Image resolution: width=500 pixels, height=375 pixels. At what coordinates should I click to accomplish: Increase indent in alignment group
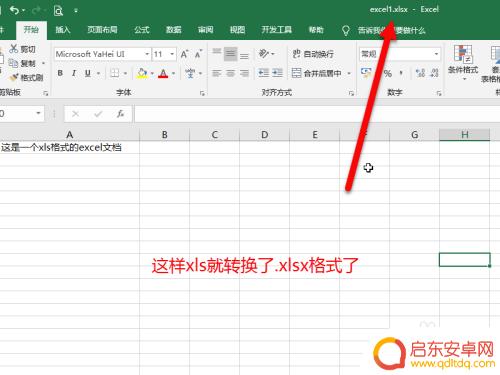(x=277, y=73)
